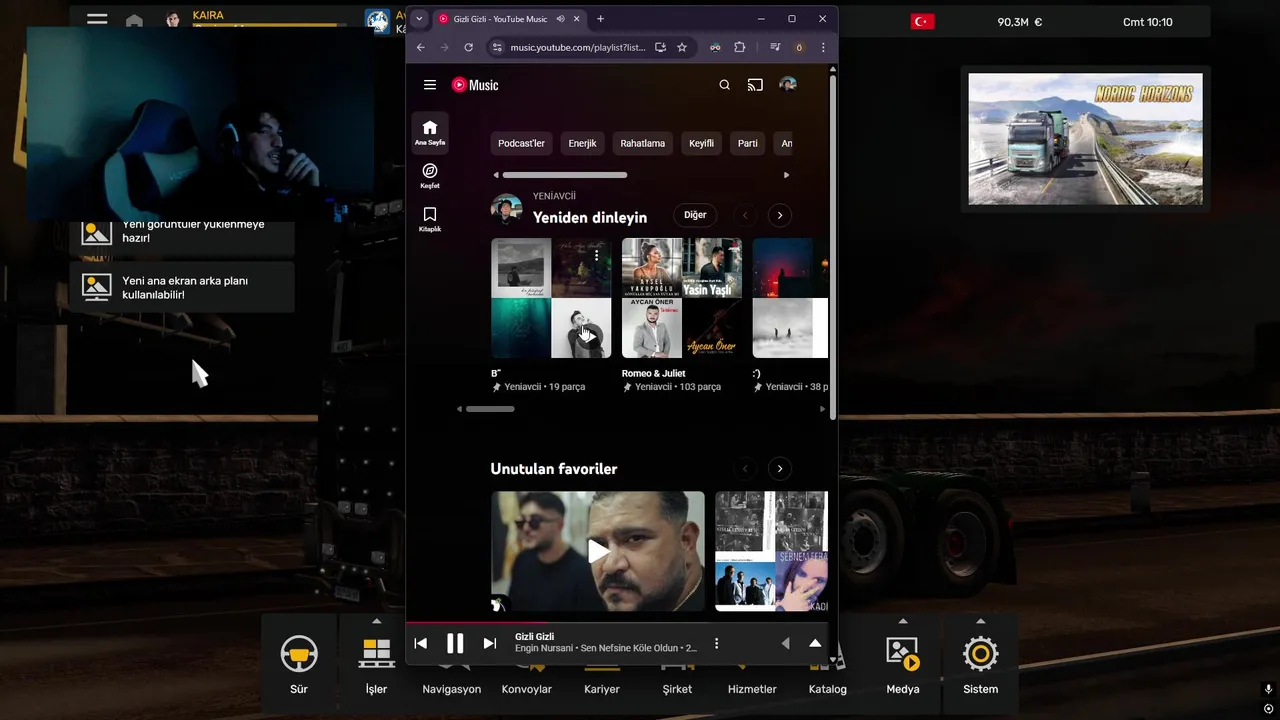The width and height of the screenshot is (1280, 720).
Task: Select the Keyifli mood chip
Action: (701, 143)
